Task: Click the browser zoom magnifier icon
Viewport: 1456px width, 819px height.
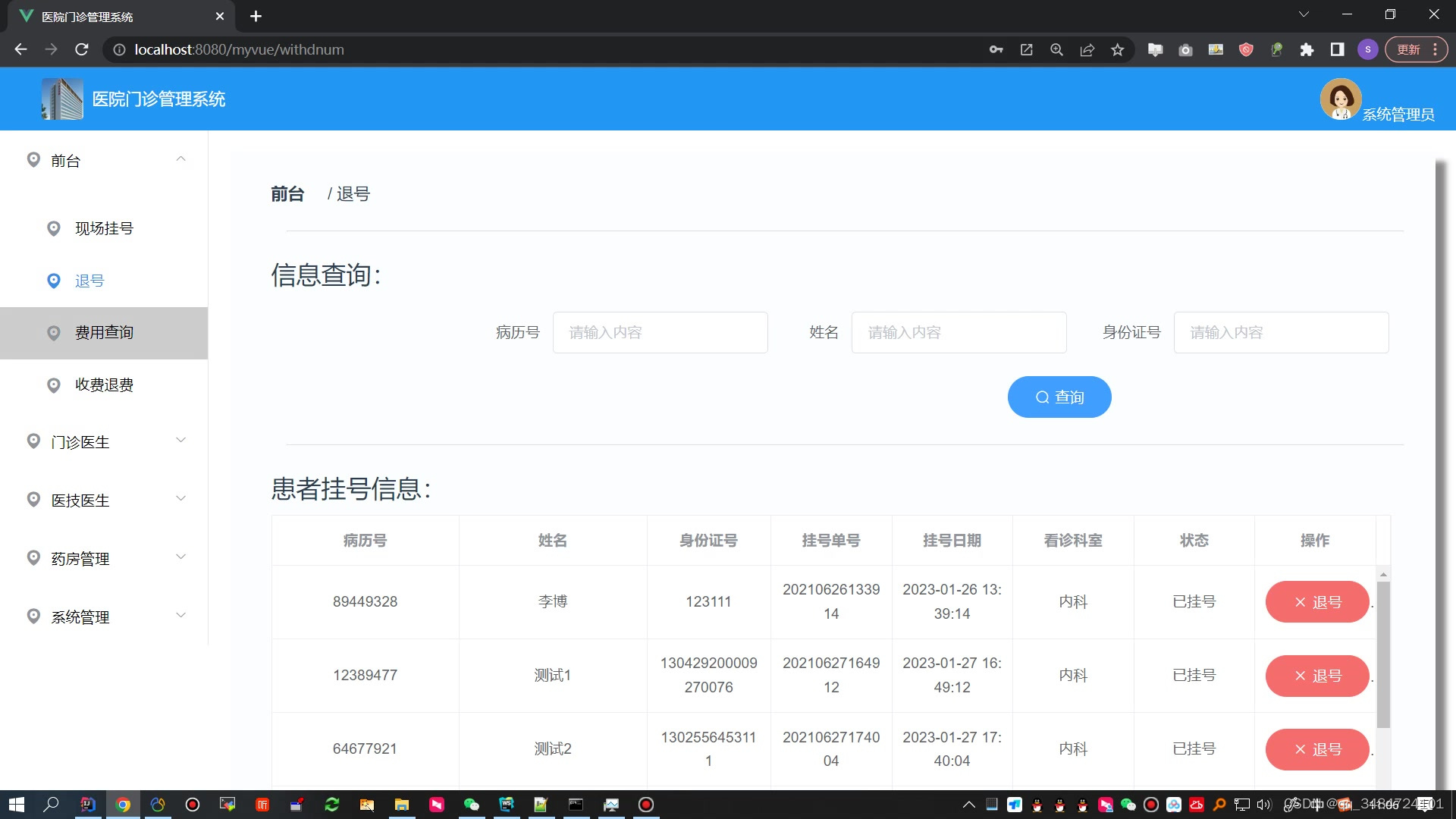Action: 1056,49
